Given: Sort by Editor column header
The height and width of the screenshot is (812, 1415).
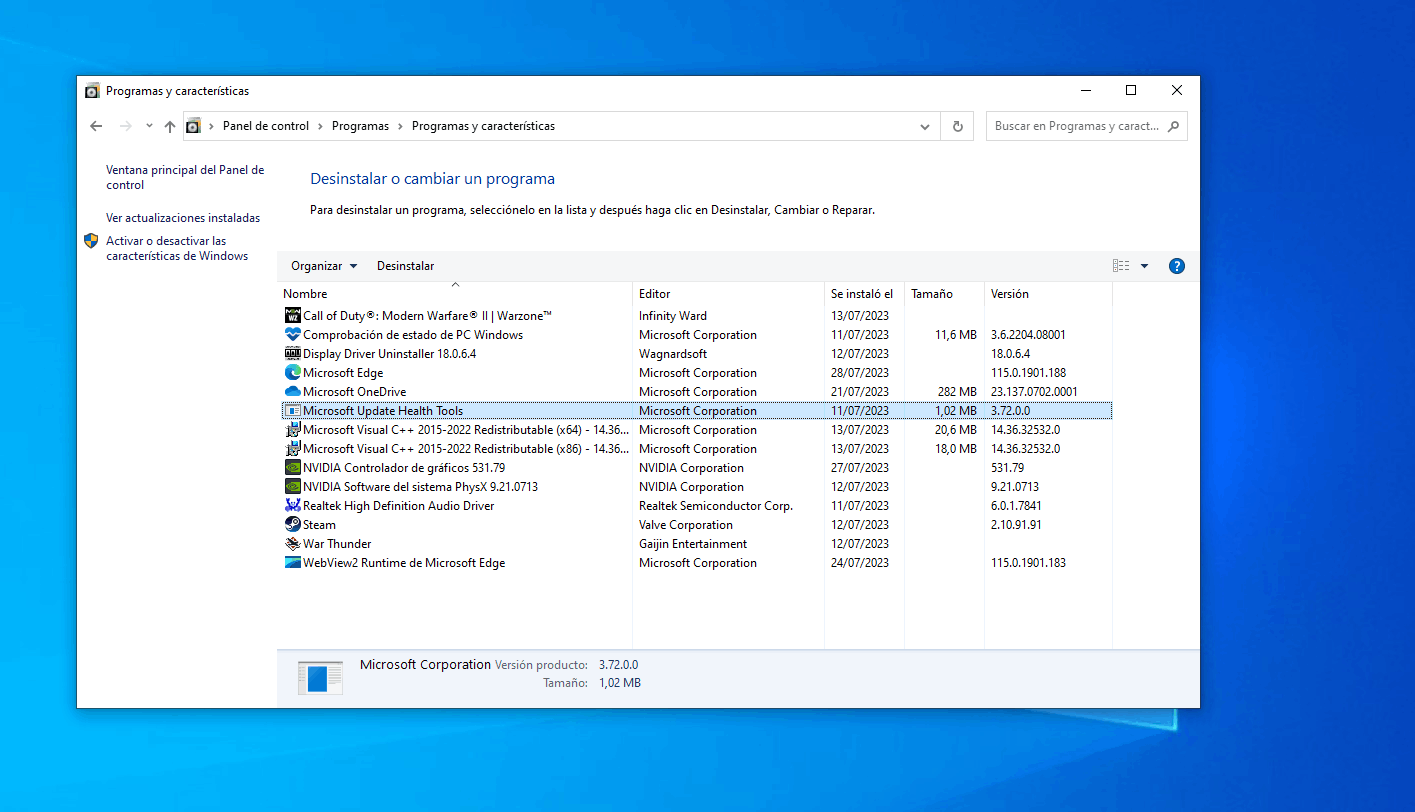Looking at the screenshot, I should click(729, 294).
